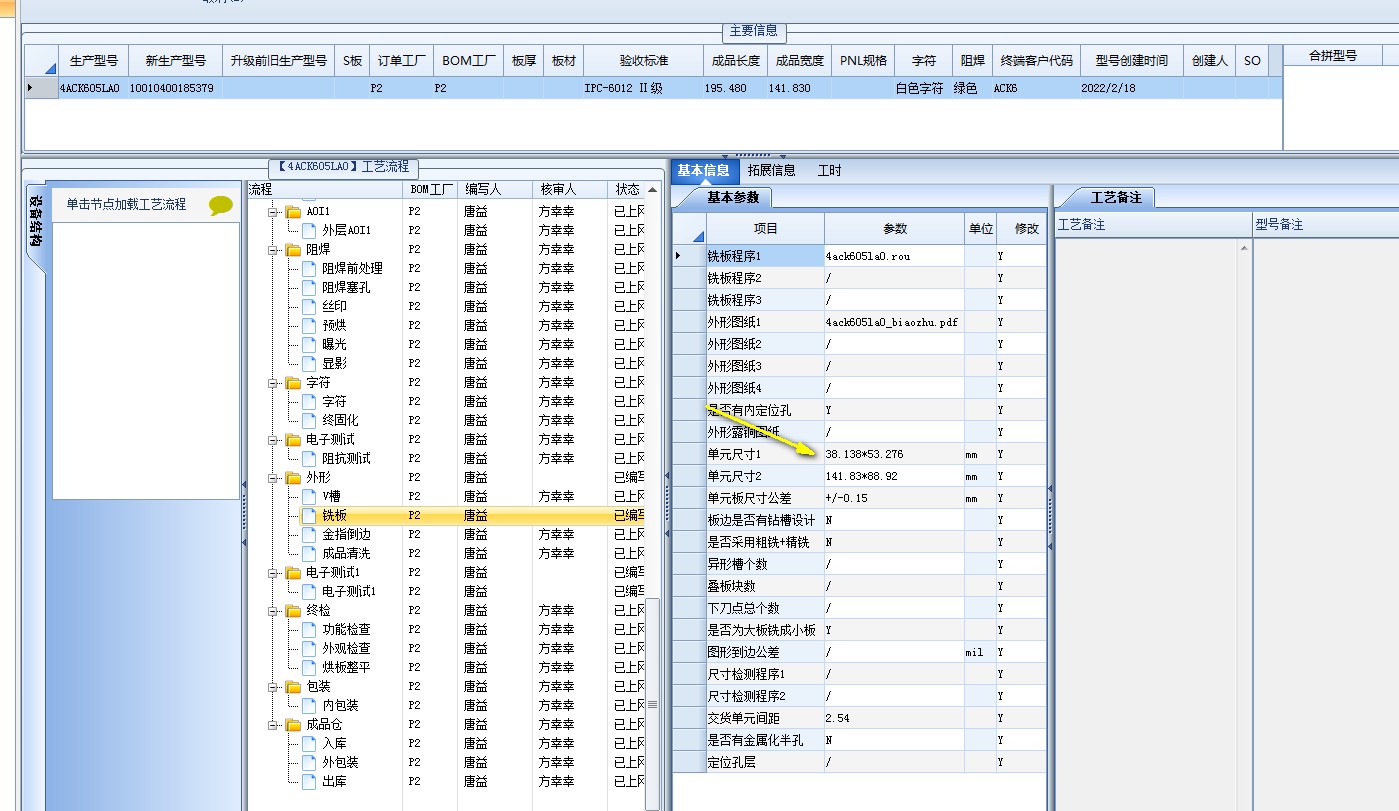
Task: Sort by 生产型号 column header
Action: (x=94, y=61)
